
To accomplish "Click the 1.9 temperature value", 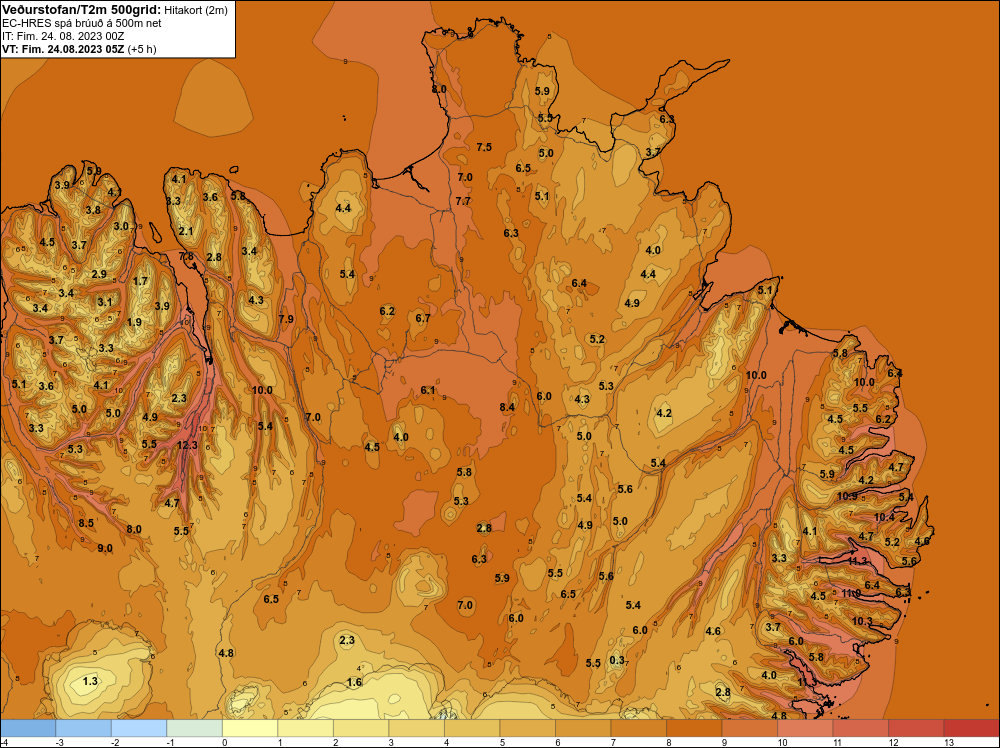I will pyautogui.click(x=134, y=322).
